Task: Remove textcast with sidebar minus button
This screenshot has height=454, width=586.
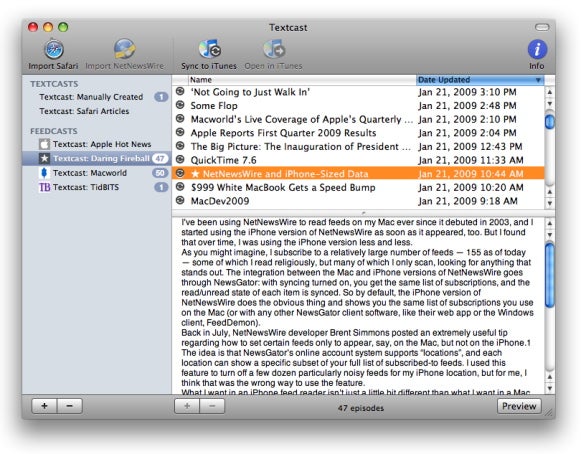Action: (70, 406)
